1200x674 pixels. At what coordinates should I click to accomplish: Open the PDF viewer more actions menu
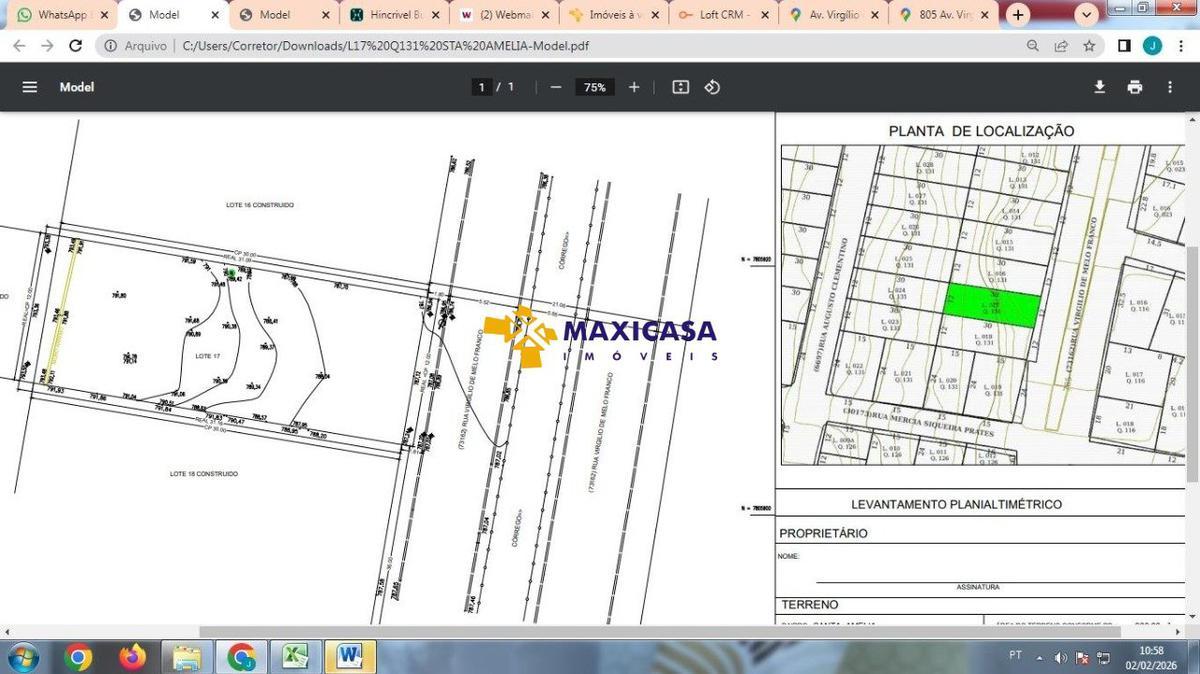click(x=1169, y=87)
